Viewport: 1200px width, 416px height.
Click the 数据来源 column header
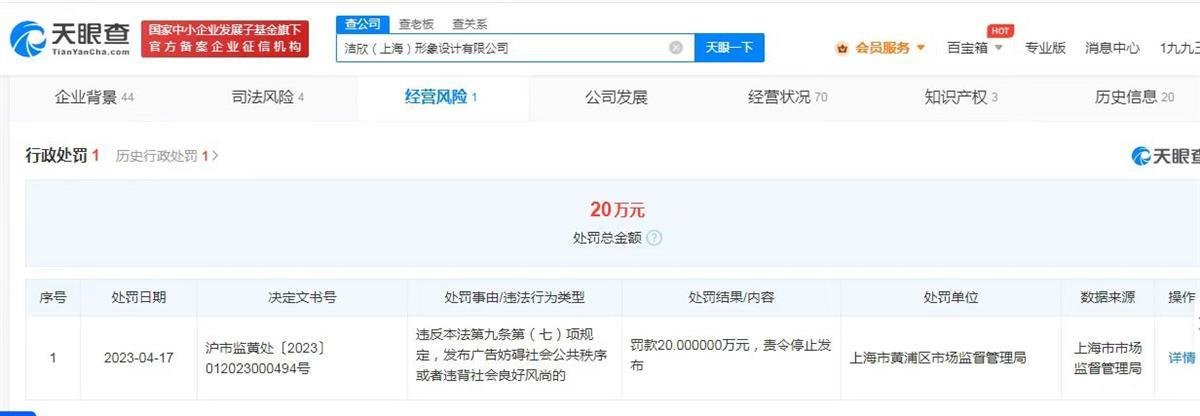pyautogui.click(x=1107, y=297)
